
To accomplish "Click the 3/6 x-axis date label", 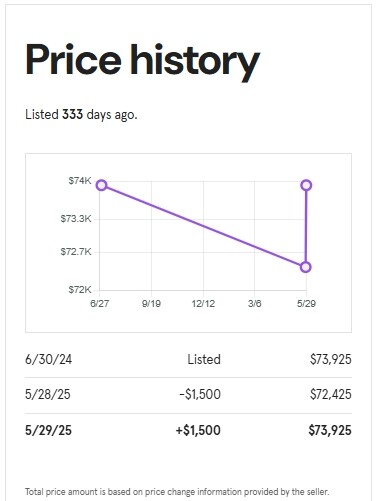I will [x=255, y=304].
